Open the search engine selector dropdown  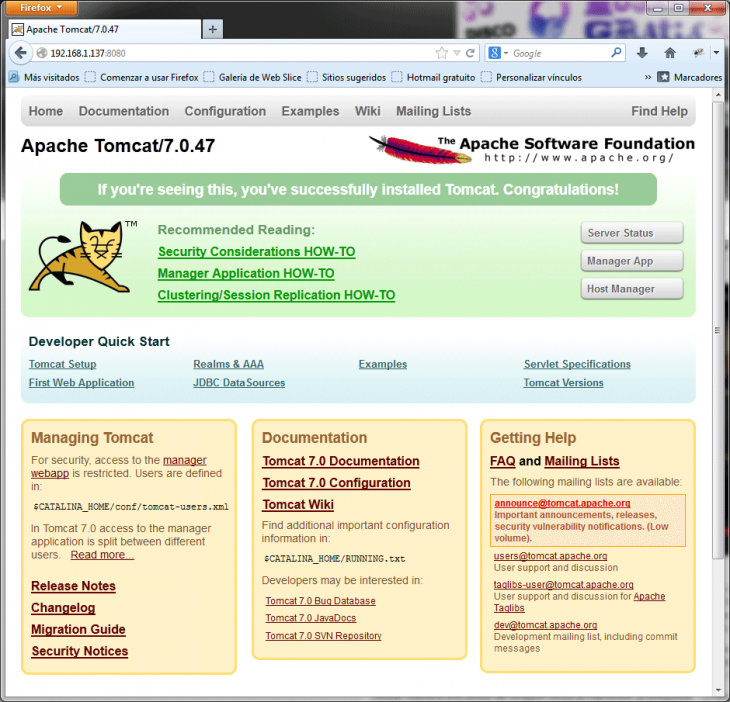[x=506, y=53]
